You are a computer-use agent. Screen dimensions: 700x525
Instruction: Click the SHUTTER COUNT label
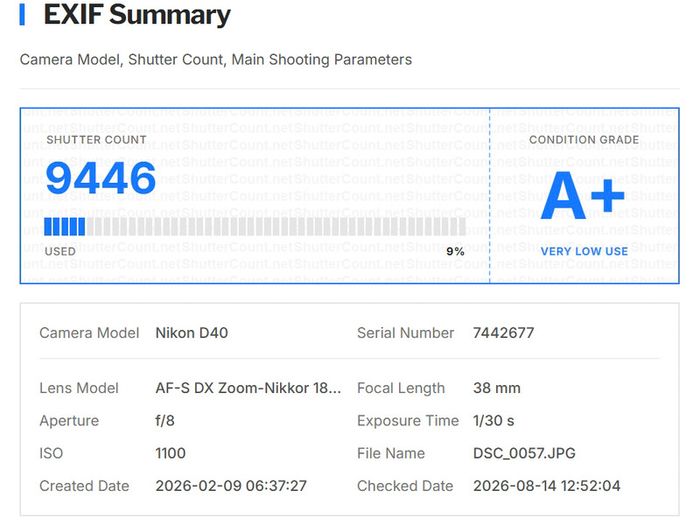point(96,140)
